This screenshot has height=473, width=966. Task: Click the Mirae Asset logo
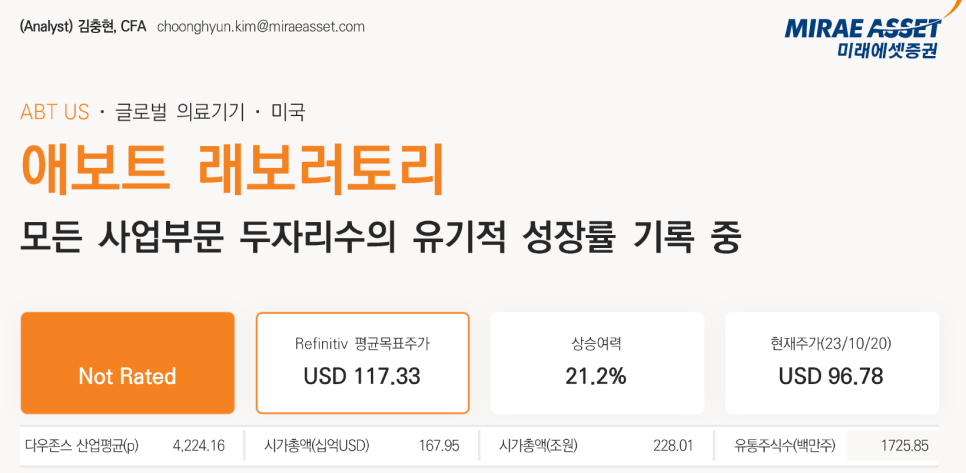(x=864, y=37)
